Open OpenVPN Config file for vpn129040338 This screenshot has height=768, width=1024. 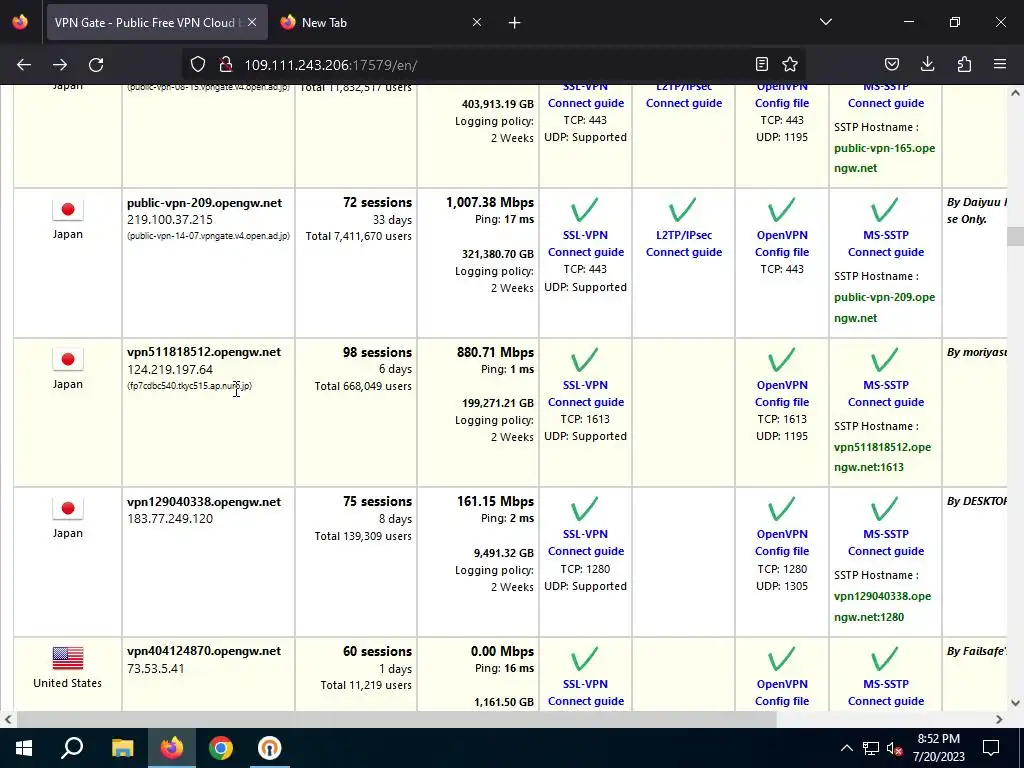pos(782,543)
